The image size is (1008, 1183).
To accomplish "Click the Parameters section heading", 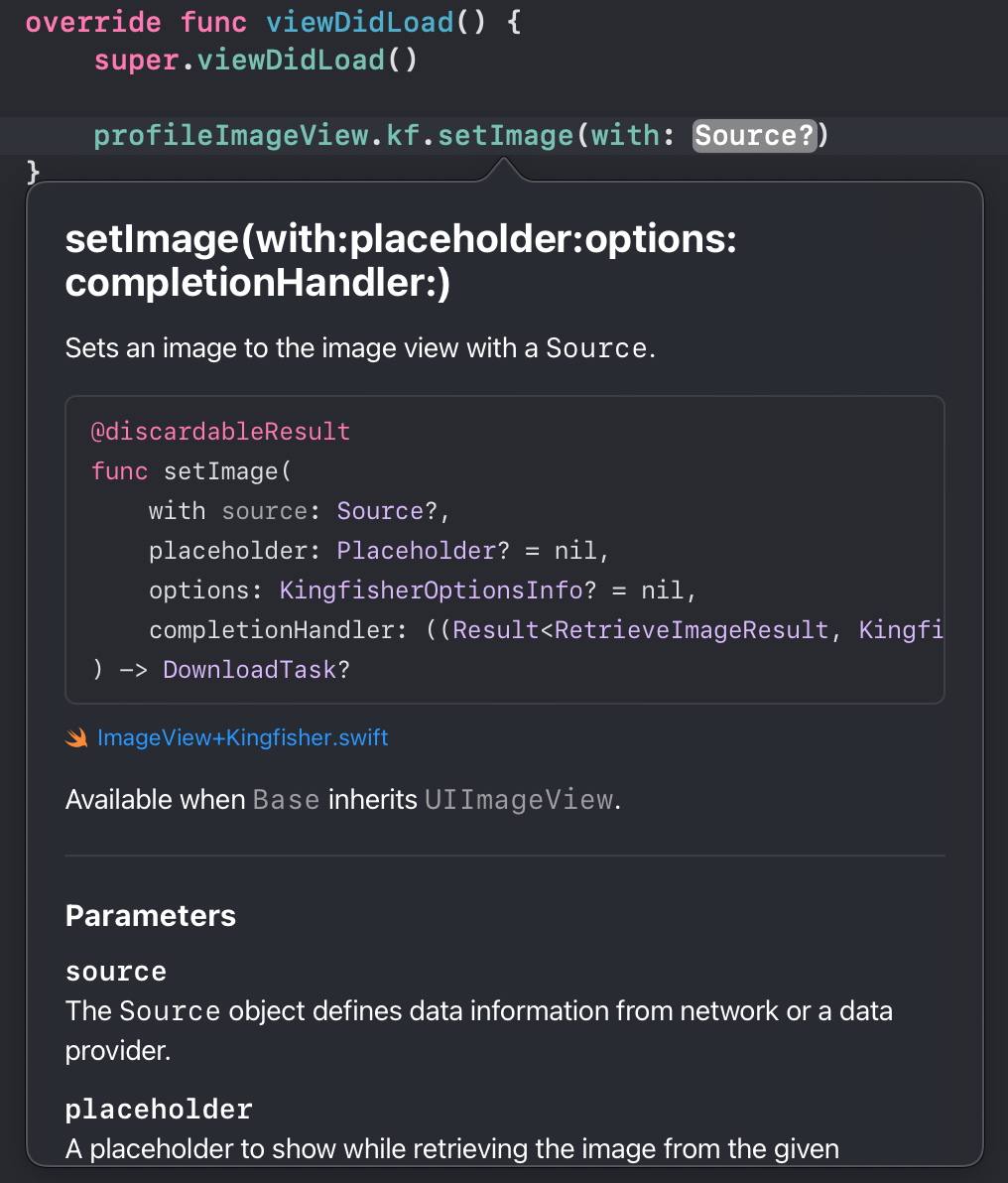I will (x=151, y=915).
